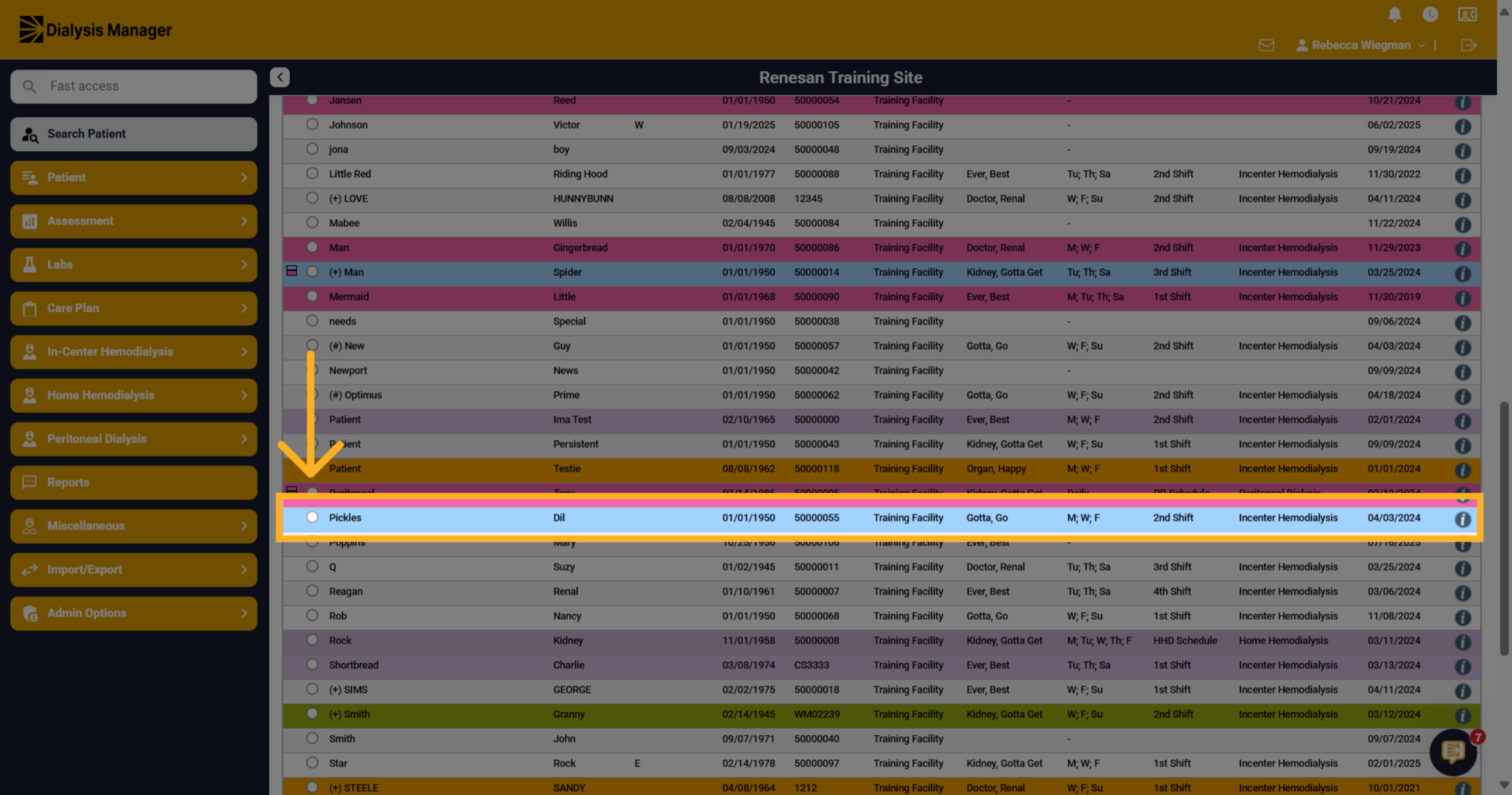Open the Search Patient menu item
This screenshot has height=795, width=1512.
click(x=134, y=134)
